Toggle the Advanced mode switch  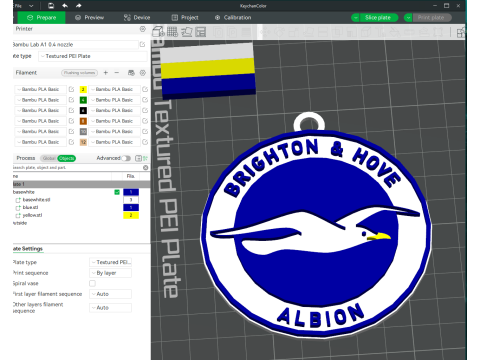point(126,158)
